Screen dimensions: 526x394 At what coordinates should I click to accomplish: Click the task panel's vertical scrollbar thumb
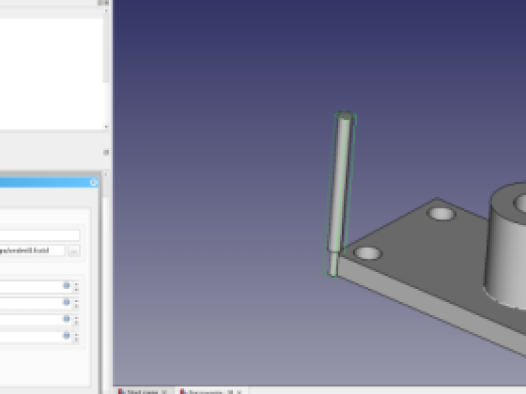click(105, 186)
